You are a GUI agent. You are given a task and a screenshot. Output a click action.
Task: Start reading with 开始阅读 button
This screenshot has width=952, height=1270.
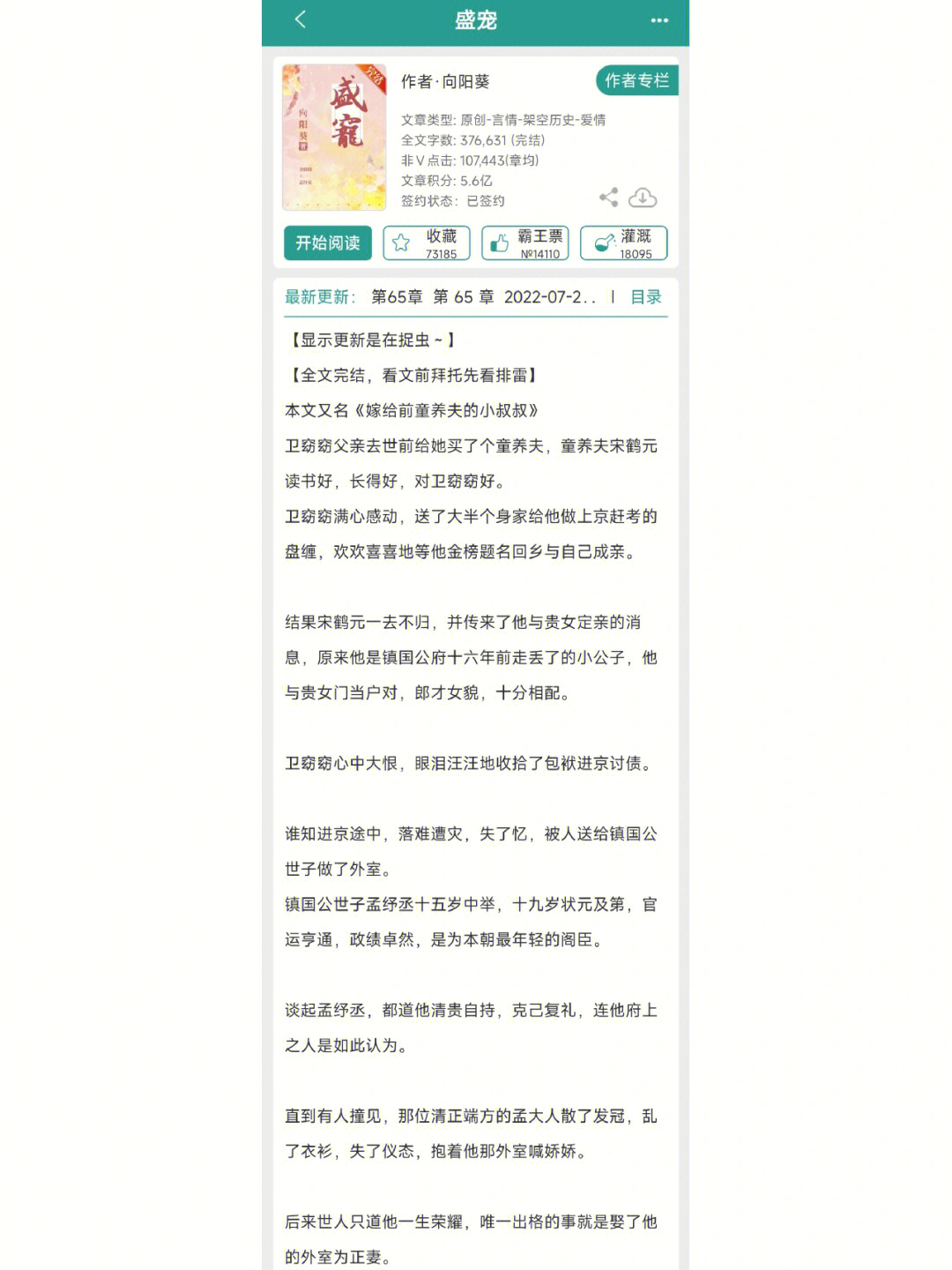tap(328, 243)
